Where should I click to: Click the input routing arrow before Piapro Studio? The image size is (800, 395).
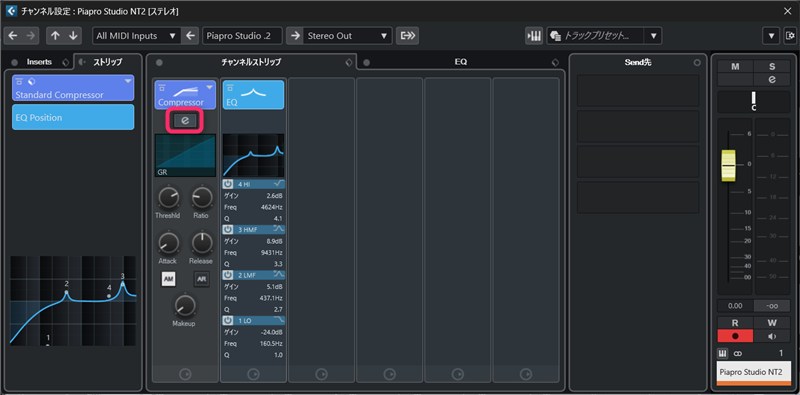tap(190, 36)
